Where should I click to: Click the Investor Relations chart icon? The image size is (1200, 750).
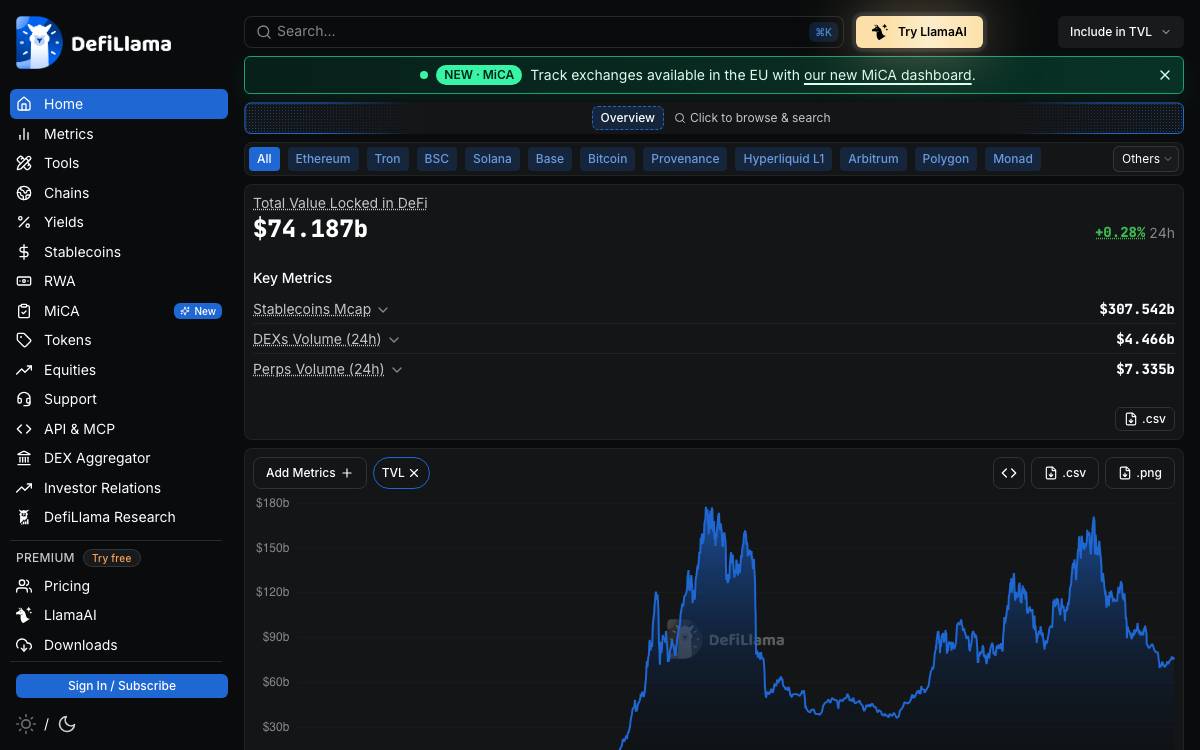click(x=24, y=488)
